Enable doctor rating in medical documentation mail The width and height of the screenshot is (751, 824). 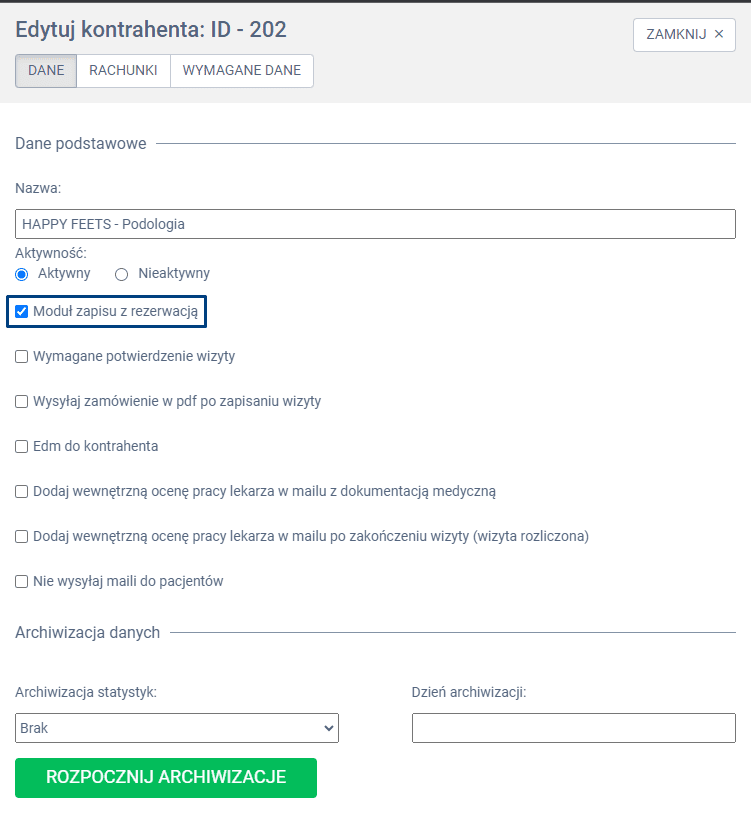(x=22, y=492)
